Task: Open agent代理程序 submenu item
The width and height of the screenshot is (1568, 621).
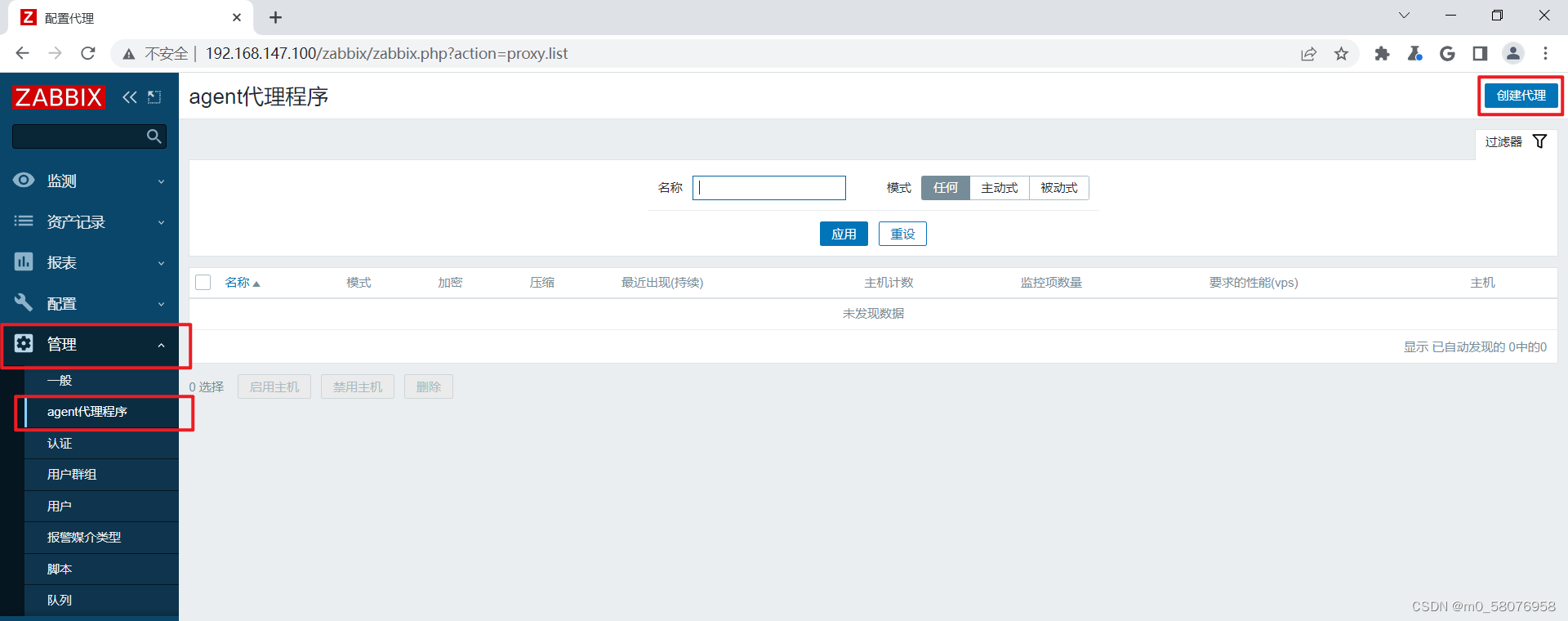Action: [101, 412]
